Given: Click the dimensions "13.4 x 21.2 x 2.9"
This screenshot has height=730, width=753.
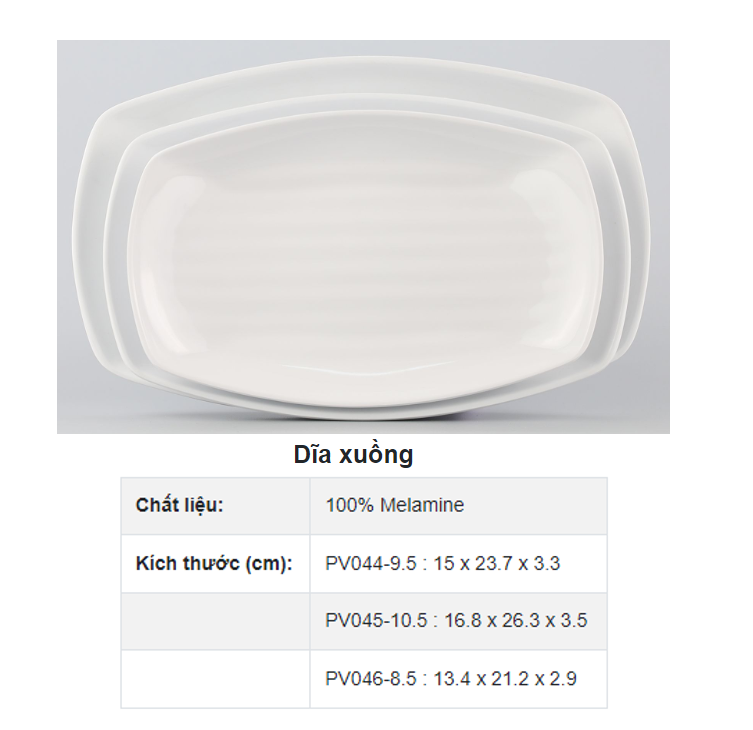Looking at the screenshot, I should click(505, 679).
